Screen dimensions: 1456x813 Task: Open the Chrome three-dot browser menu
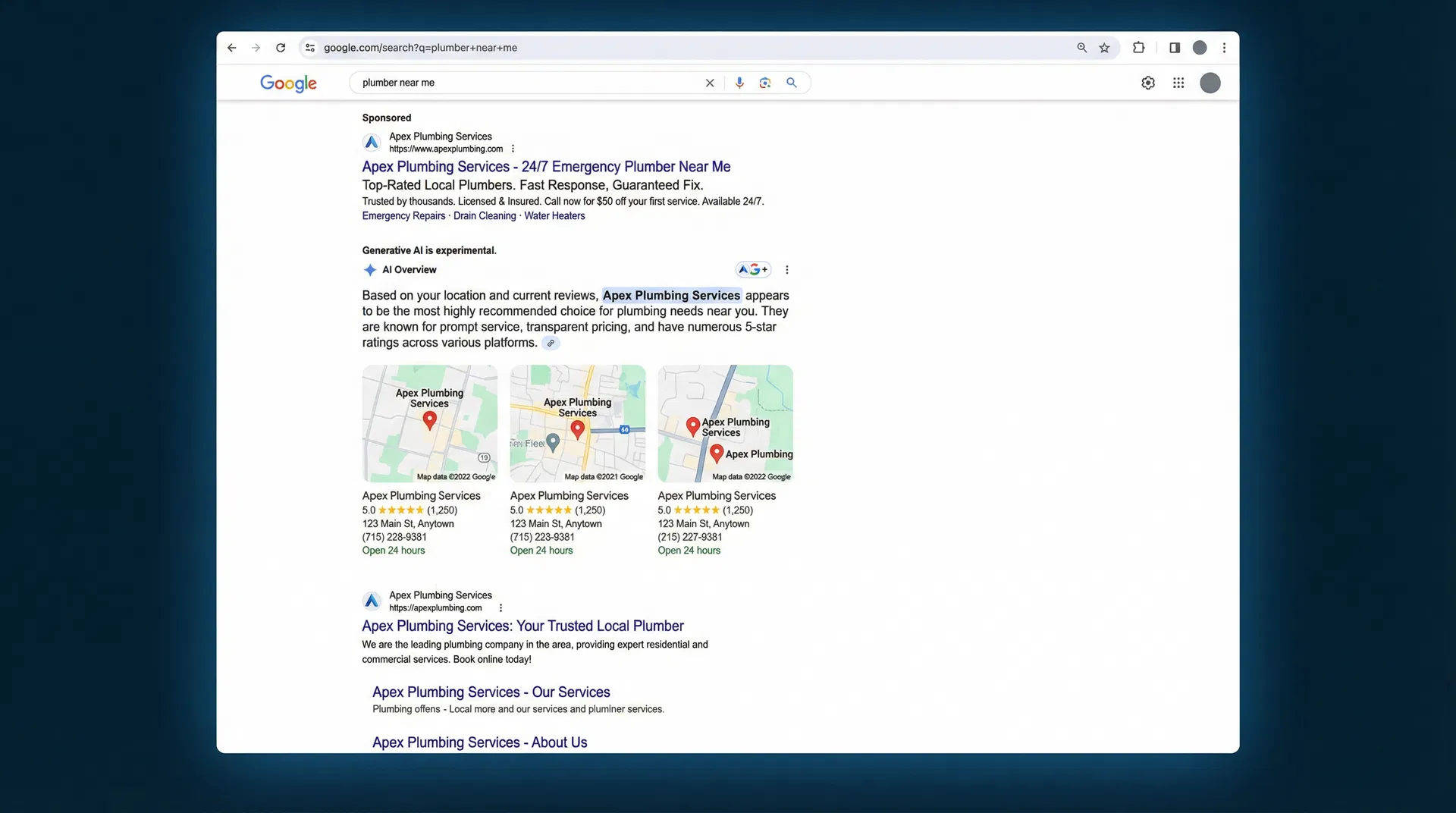(1223, 47)
